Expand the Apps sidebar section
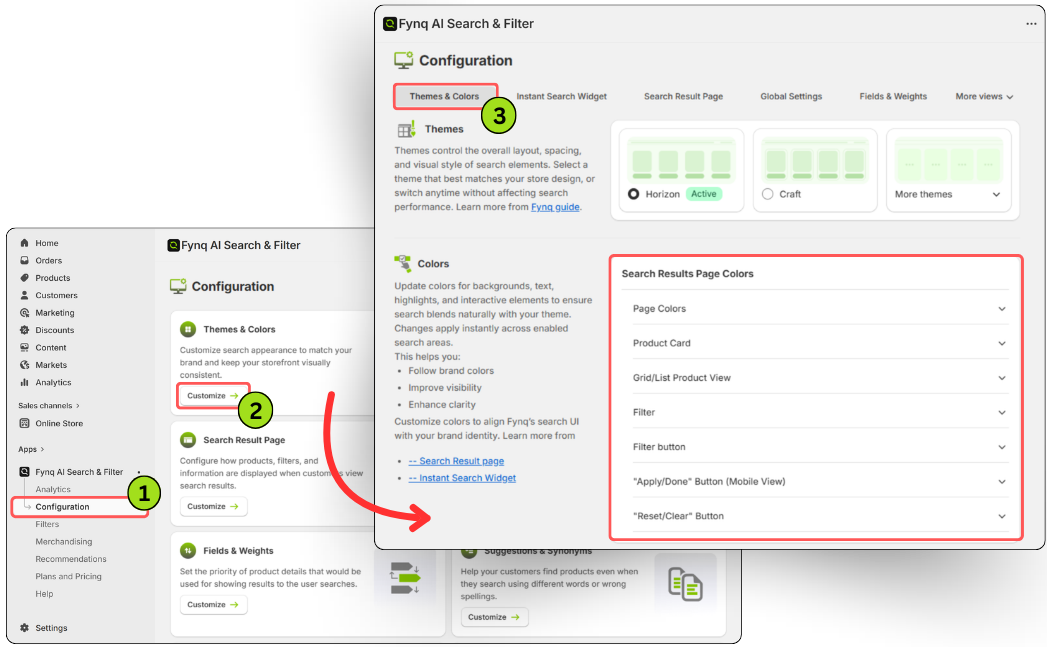 pos(31,449)
